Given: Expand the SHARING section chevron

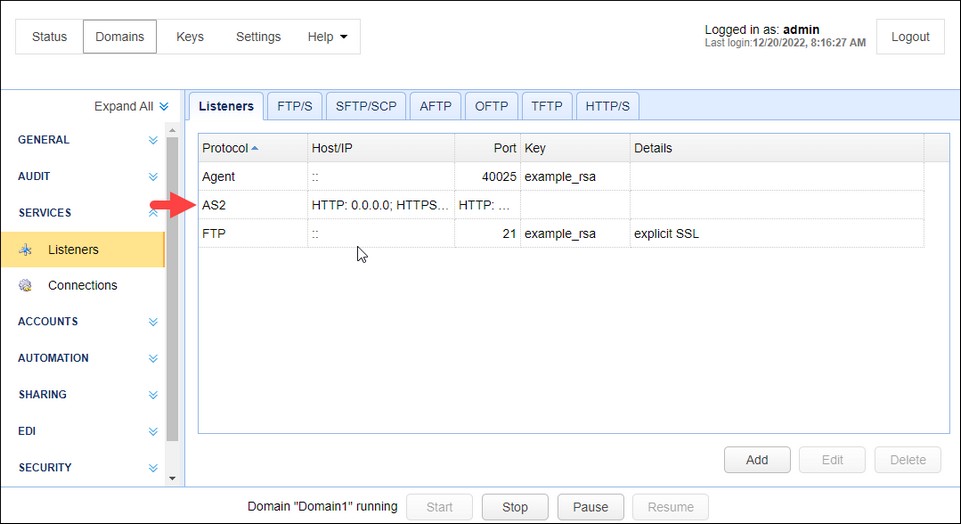Looking at the screenshot, I should (153, 395).
